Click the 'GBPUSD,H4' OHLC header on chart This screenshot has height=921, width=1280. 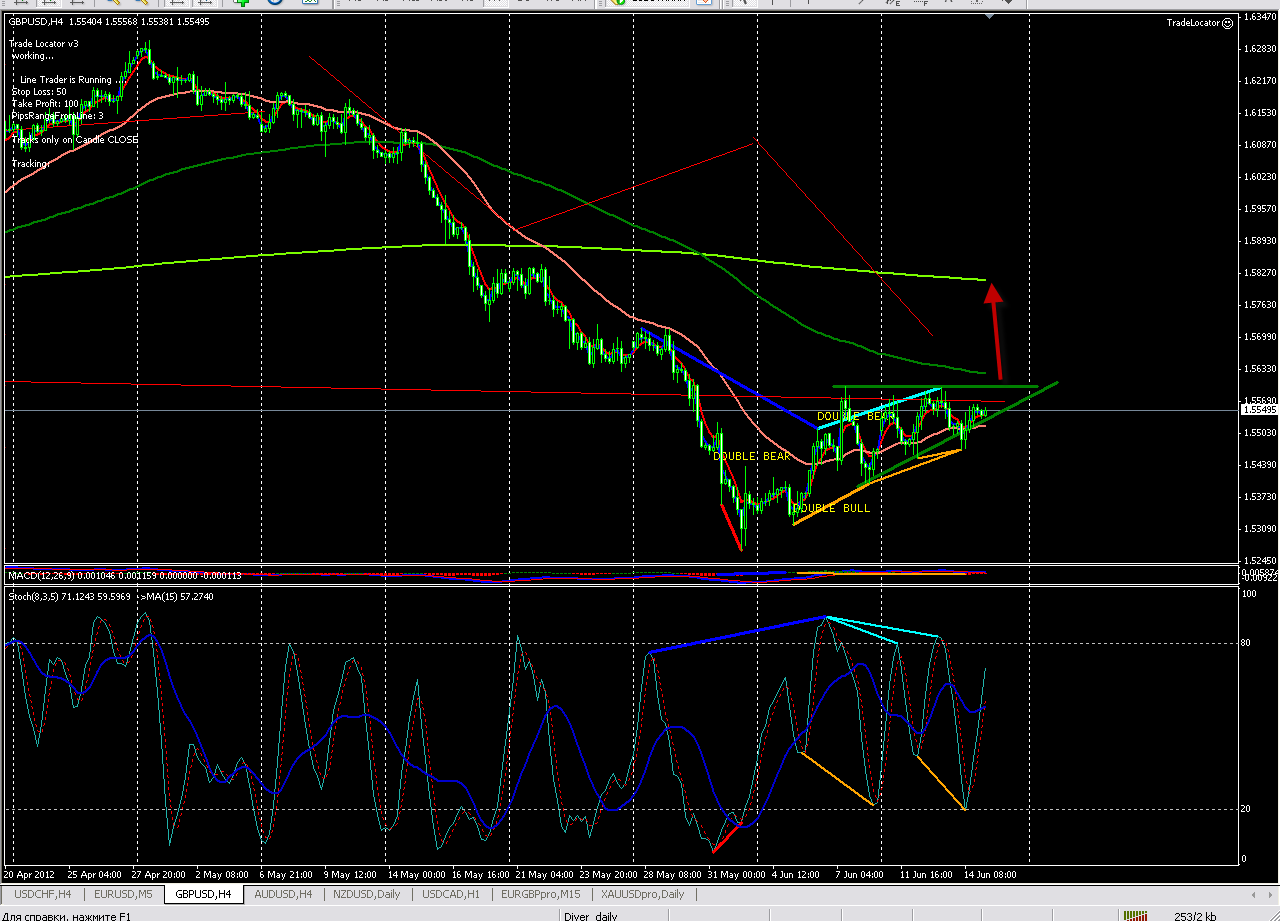click(x=109, y=21)
